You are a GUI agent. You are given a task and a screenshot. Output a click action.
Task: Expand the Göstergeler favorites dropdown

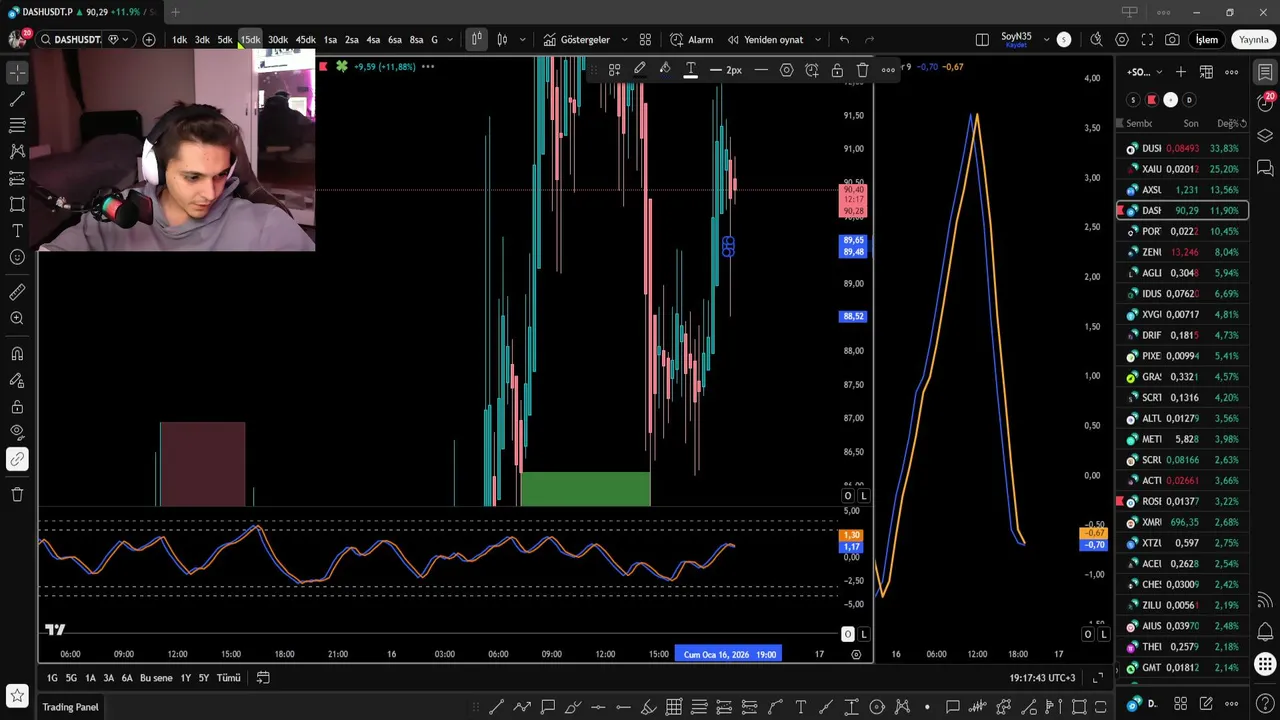click(624, 40)
